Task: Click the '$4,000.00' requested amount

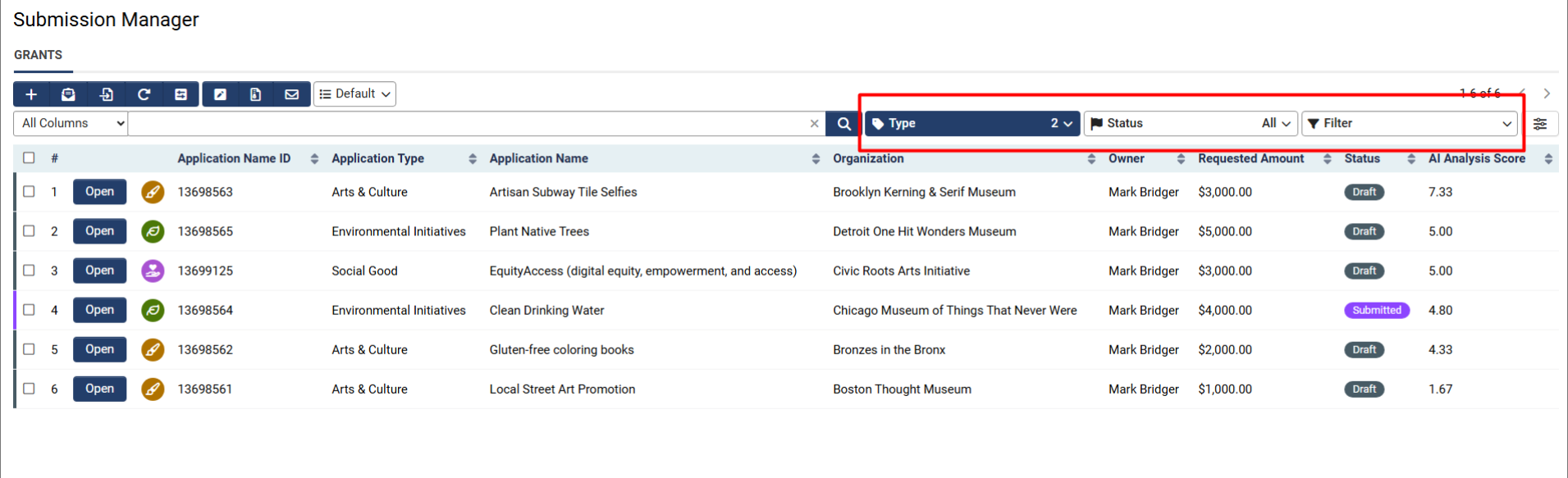Action: click(x=1225, y=310)
